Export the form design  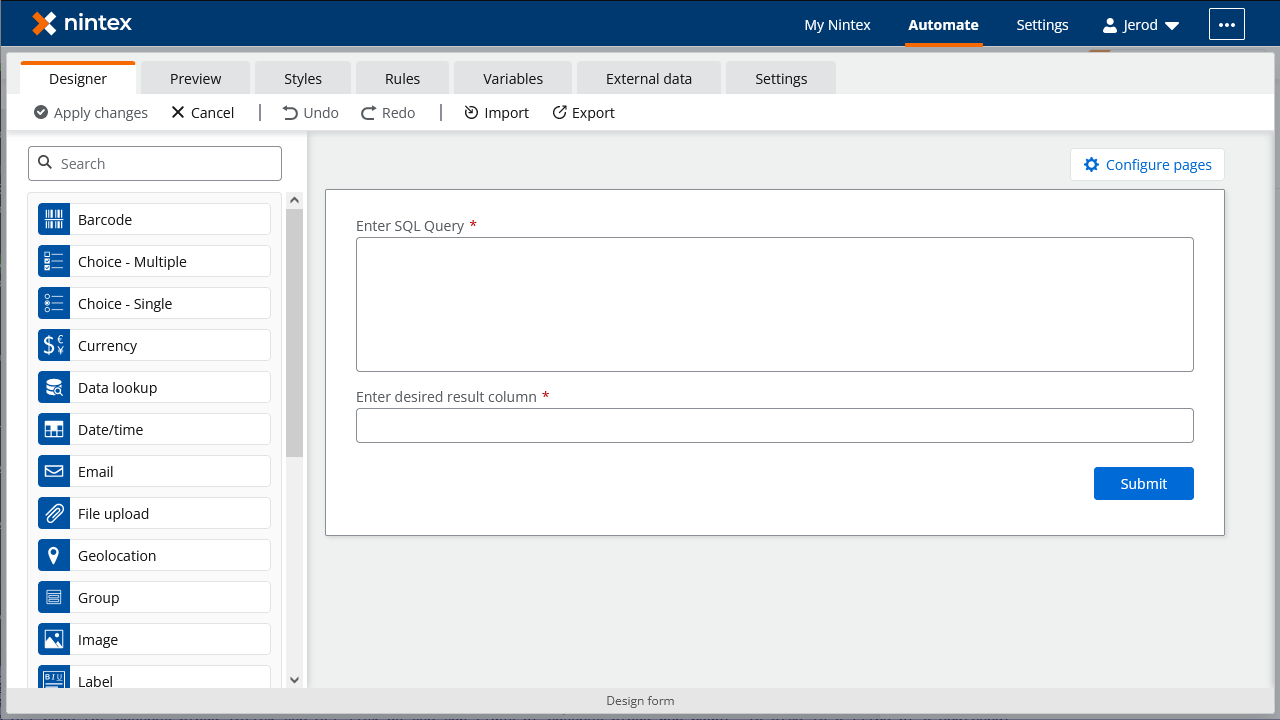click(583, 112)
